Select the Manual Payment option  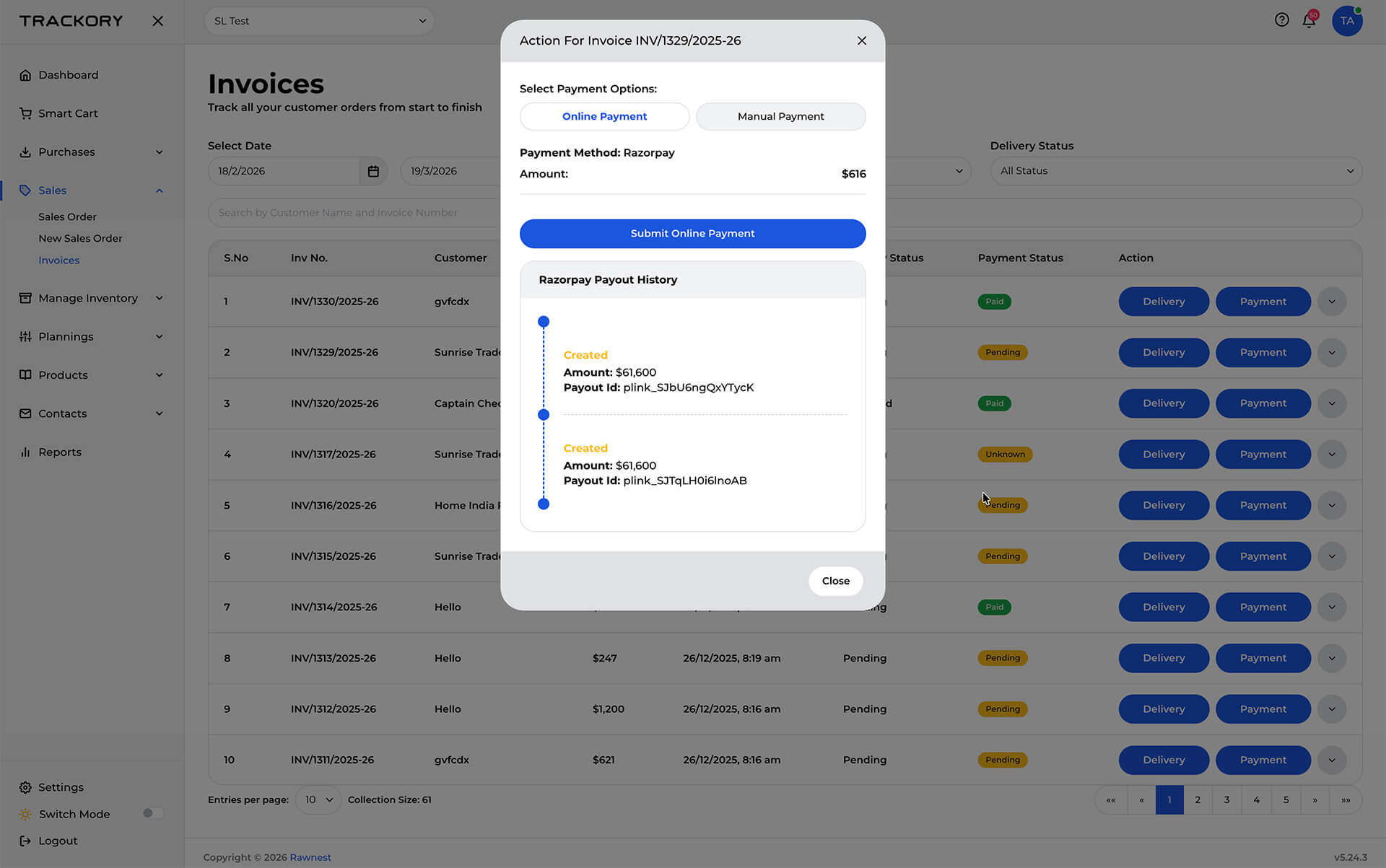[780, 116]
